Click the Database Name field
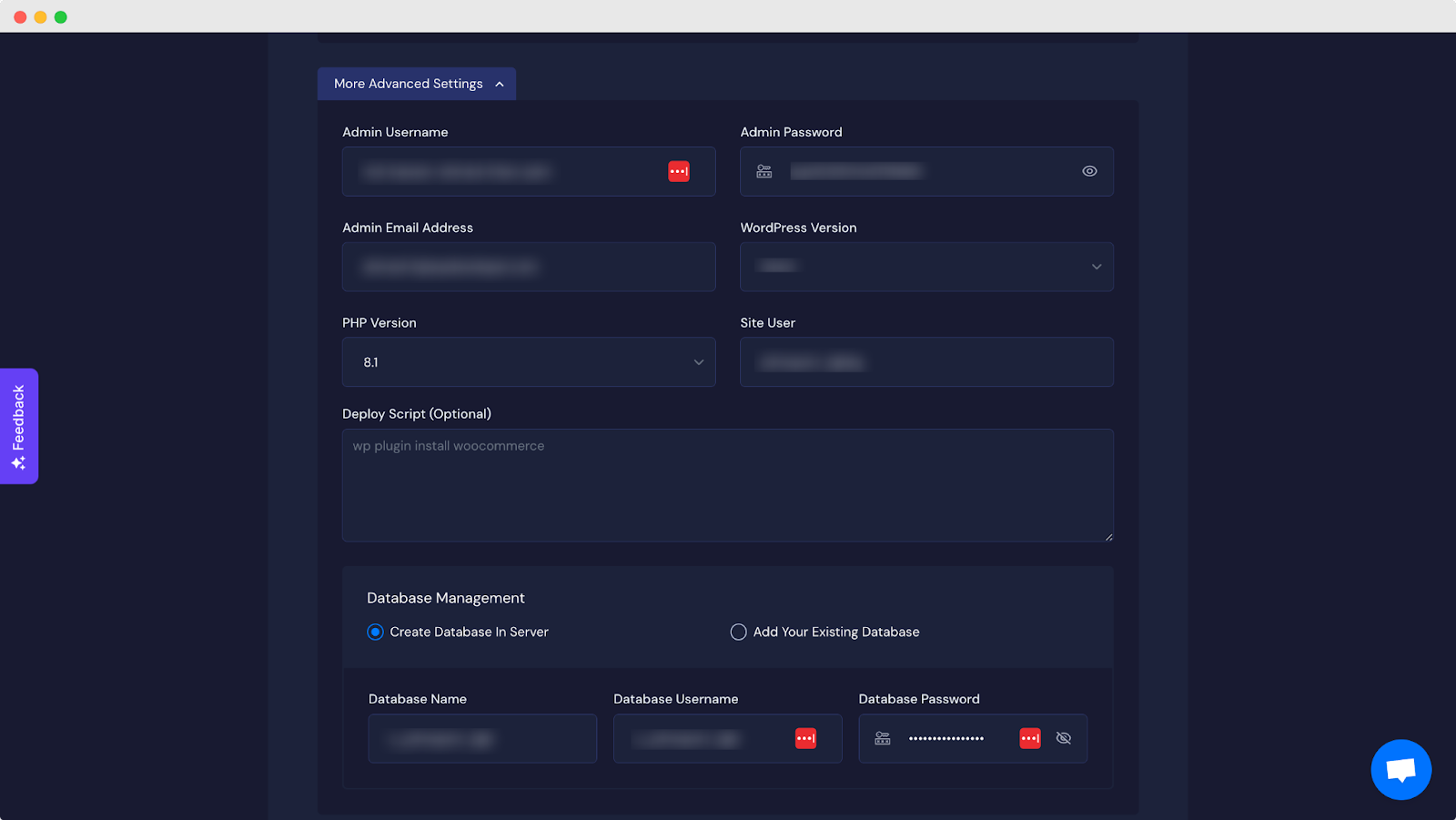The image size is (1456, 820). click(x=482, y=738)
